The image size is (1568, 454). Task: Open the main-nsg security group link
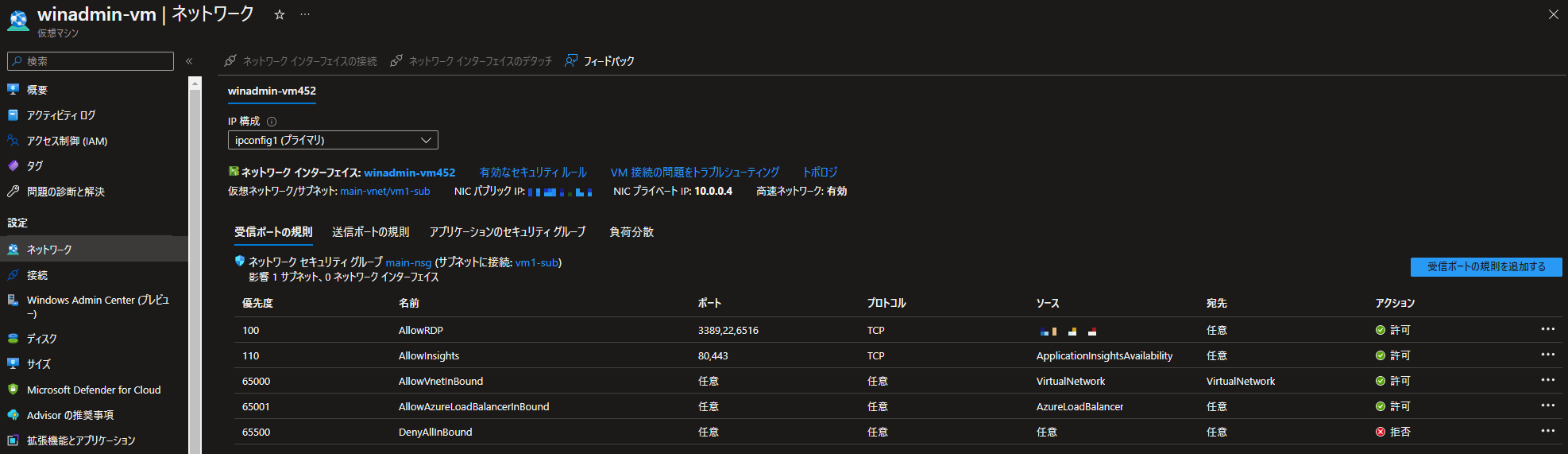pos(408,262)
